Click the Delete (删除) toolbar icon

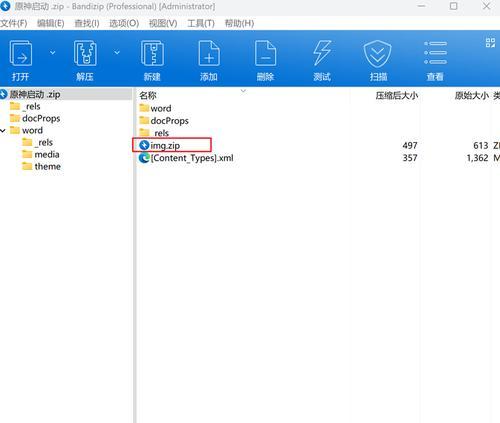click(265, 53)
